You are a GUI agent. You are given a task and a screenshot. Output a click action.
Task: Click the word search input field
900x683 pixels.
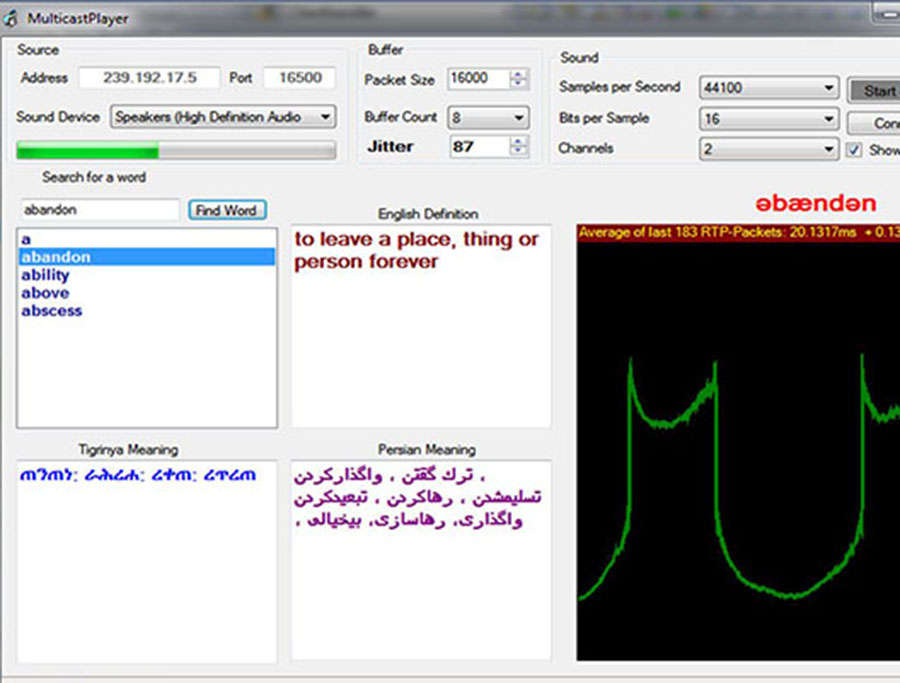click(x=100, y=210)
